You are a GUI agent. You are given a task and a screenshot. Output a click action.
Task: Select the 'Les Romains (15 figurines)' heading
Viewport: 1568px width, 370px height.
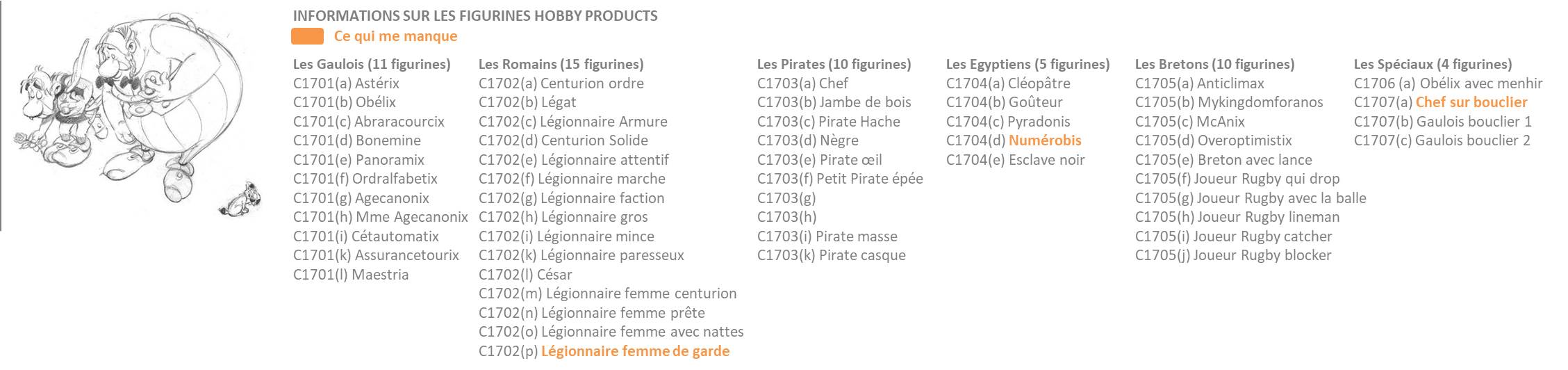point(561,64)
